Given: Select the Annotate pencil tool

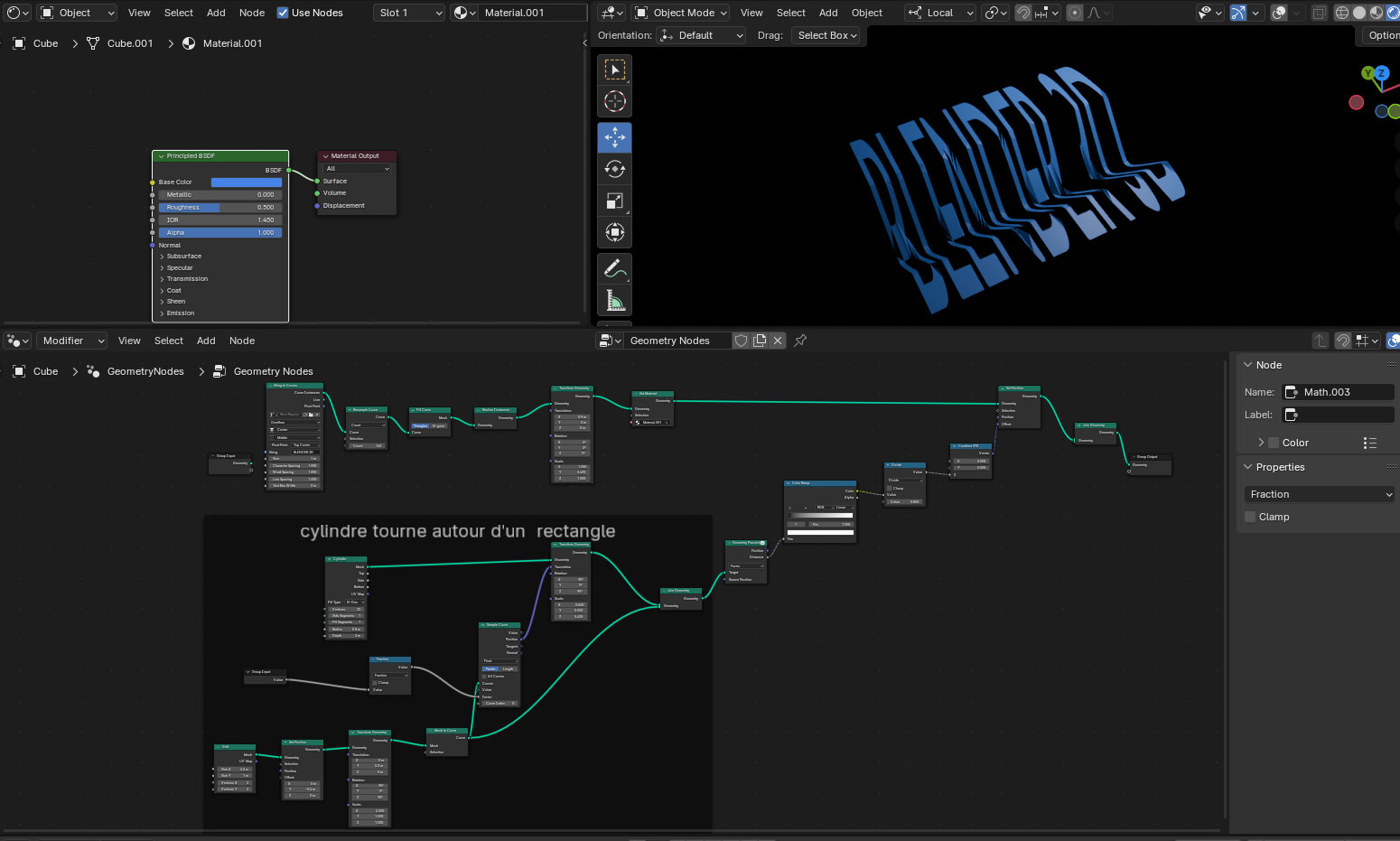Looking at the screenshot, I should click(x=615, y=268).
